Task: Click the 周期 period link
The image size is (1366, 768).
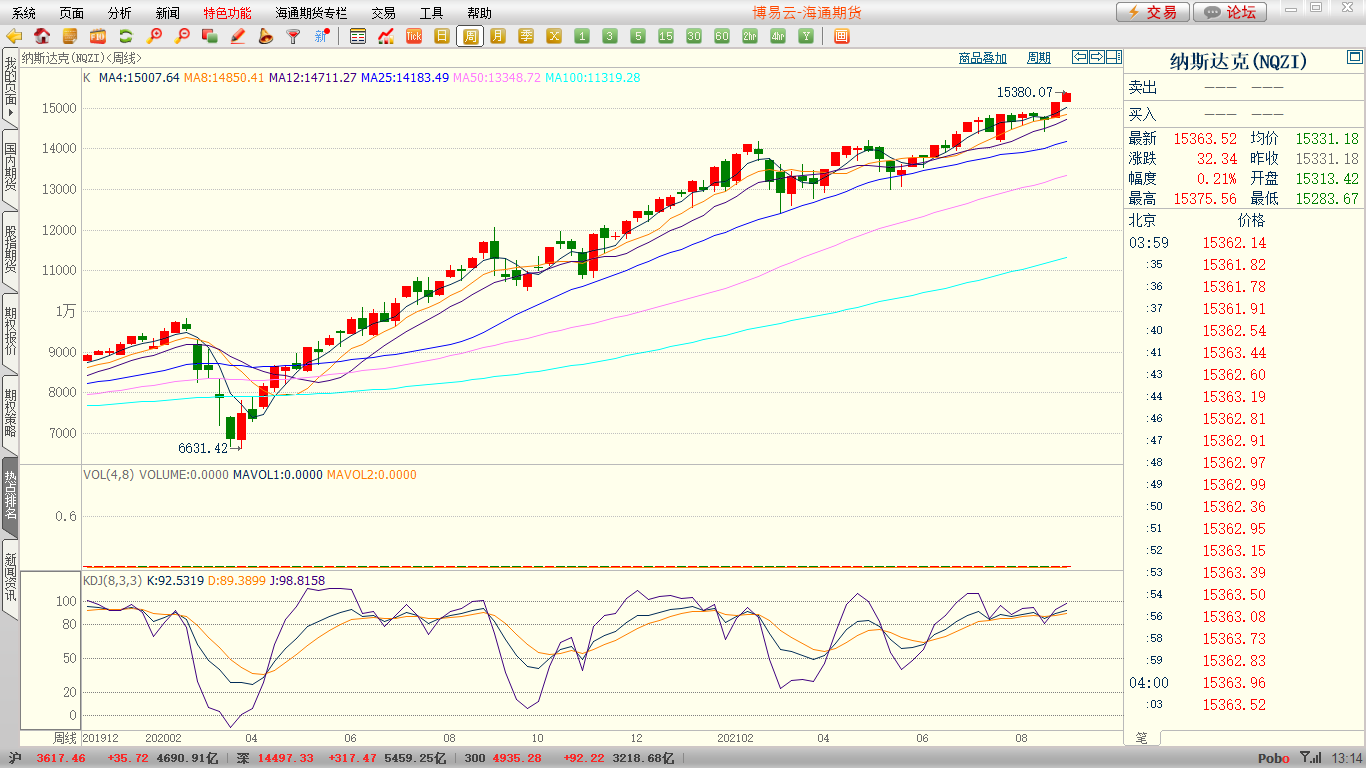Action: tap(1039, 58)
